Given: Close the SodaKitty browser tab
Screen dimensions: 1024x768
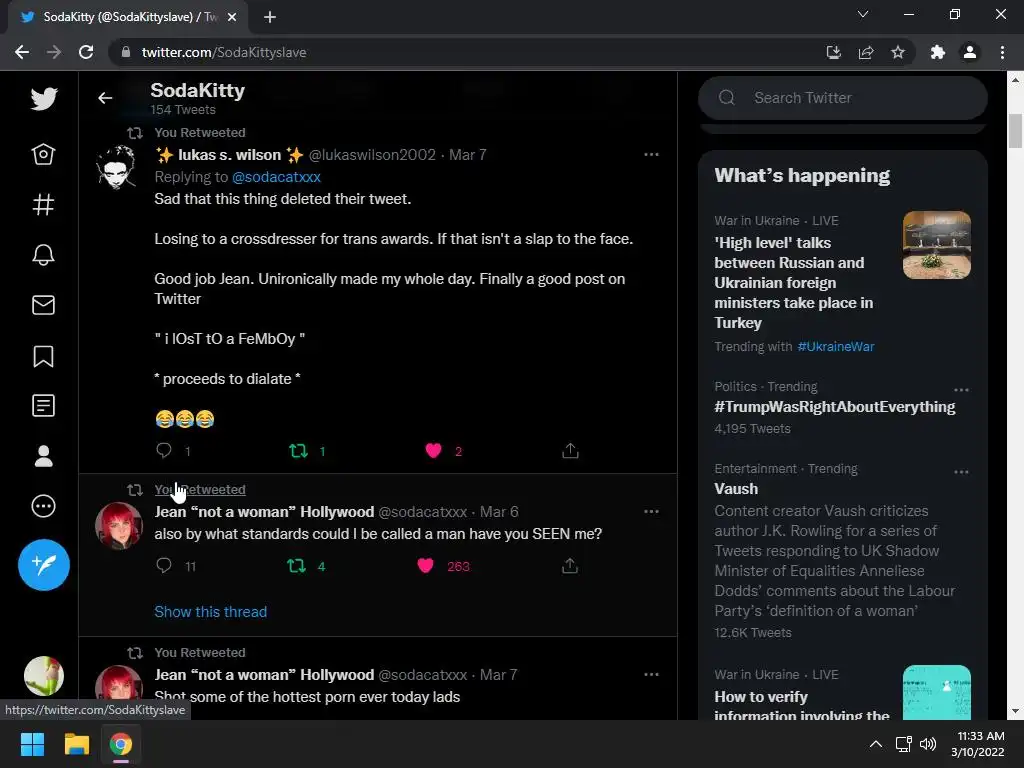Looking at the screenshot, I should 231,17.
